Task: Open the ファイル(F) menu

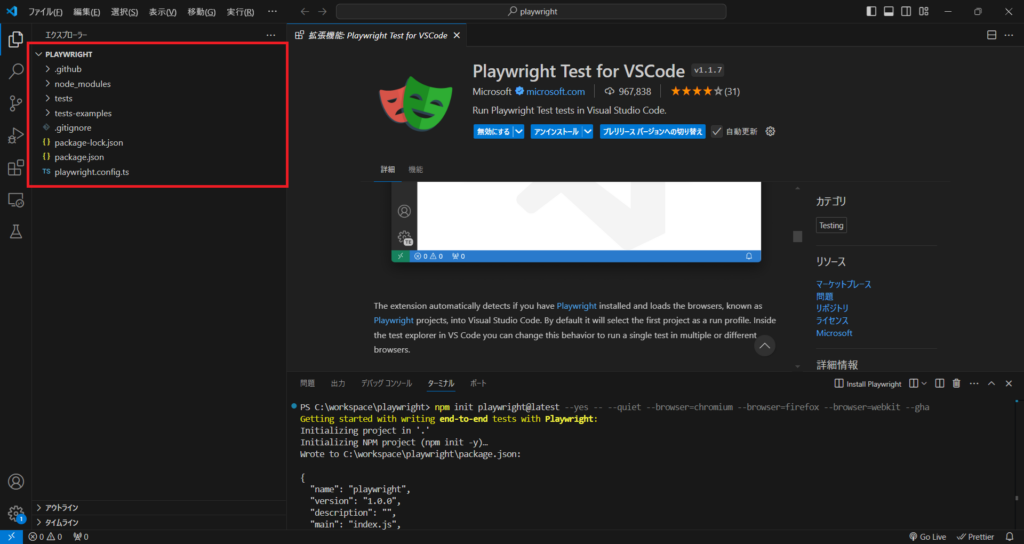Action: [45, 12]
